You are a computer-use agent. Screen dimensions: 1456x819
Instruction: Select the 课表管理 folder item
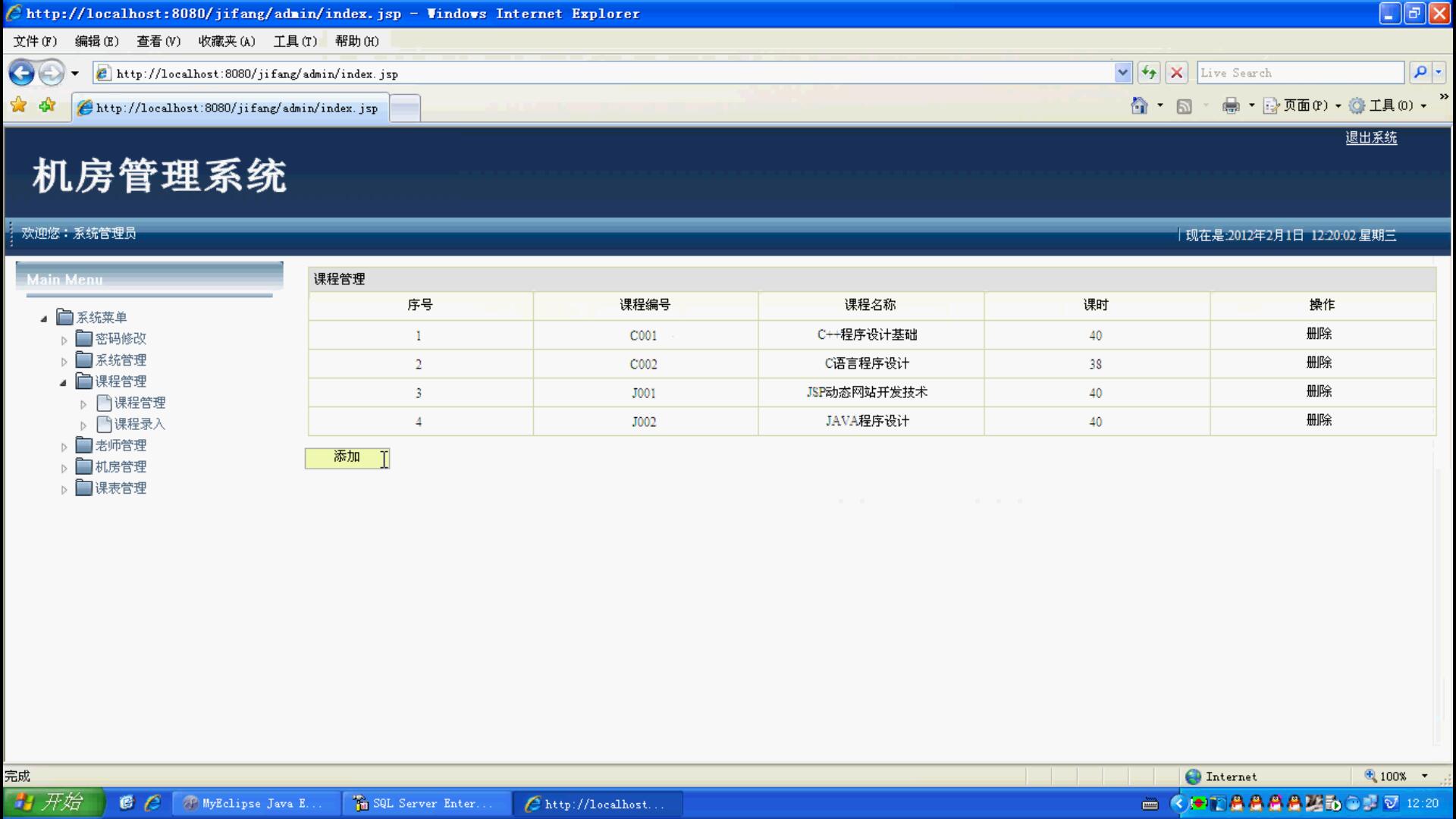point(111,488)
